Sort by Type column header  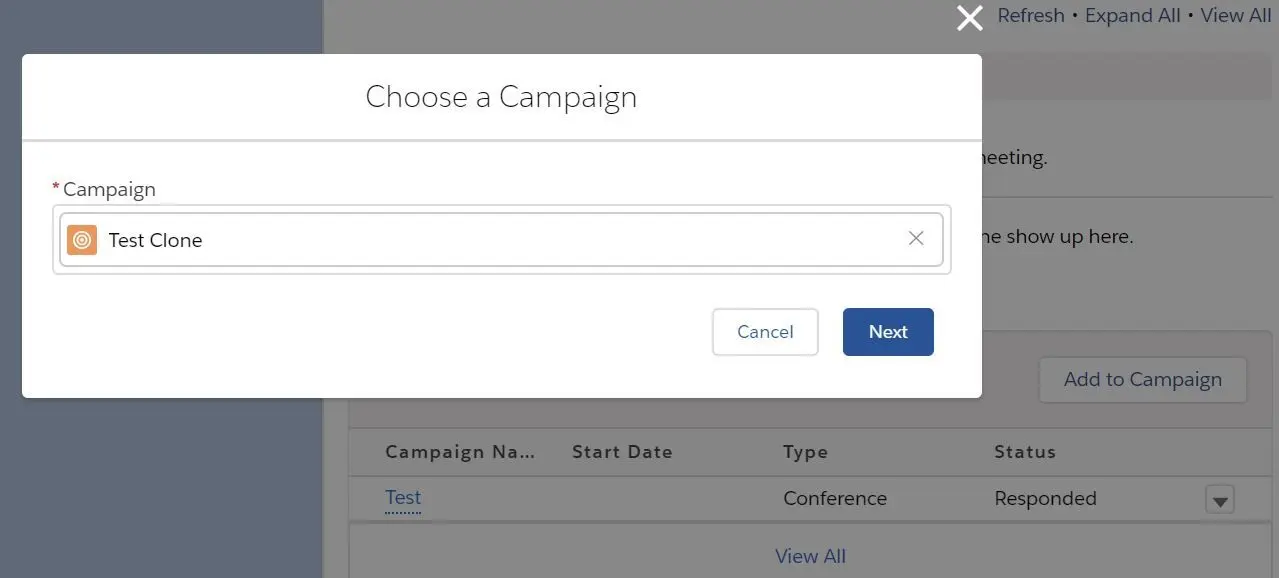[805, 452]
